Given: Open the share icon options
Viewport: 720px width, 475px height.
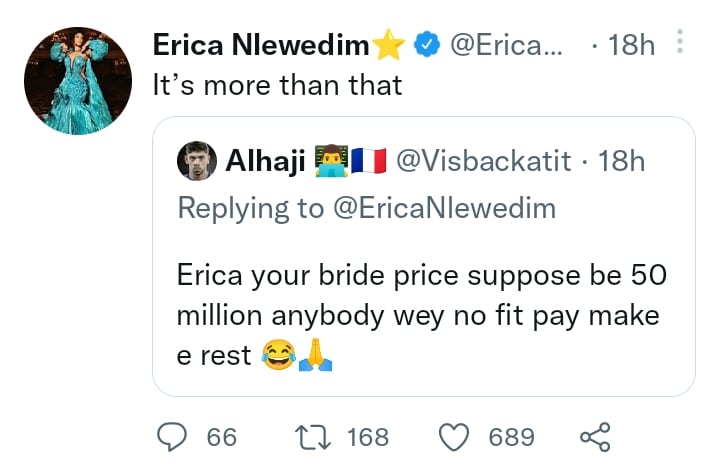Looking at the screenshot, I should coord(595,437).
